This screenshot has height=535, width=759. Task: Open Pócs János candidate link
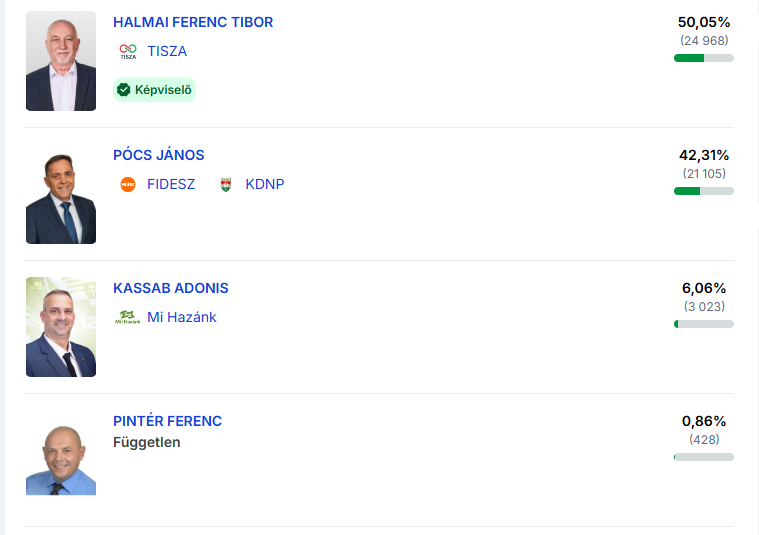point(159,155)
